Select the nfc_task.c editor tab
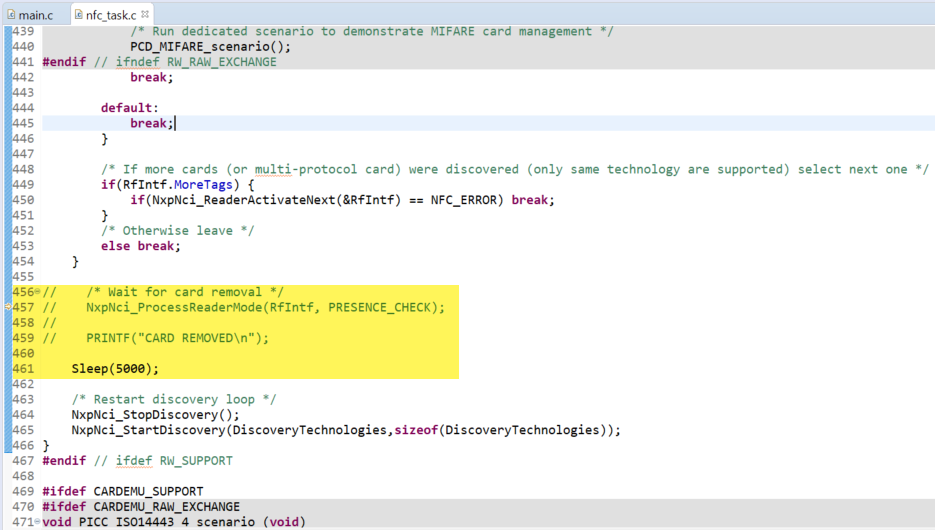935x530 pixels. click(x=111, y=14)
